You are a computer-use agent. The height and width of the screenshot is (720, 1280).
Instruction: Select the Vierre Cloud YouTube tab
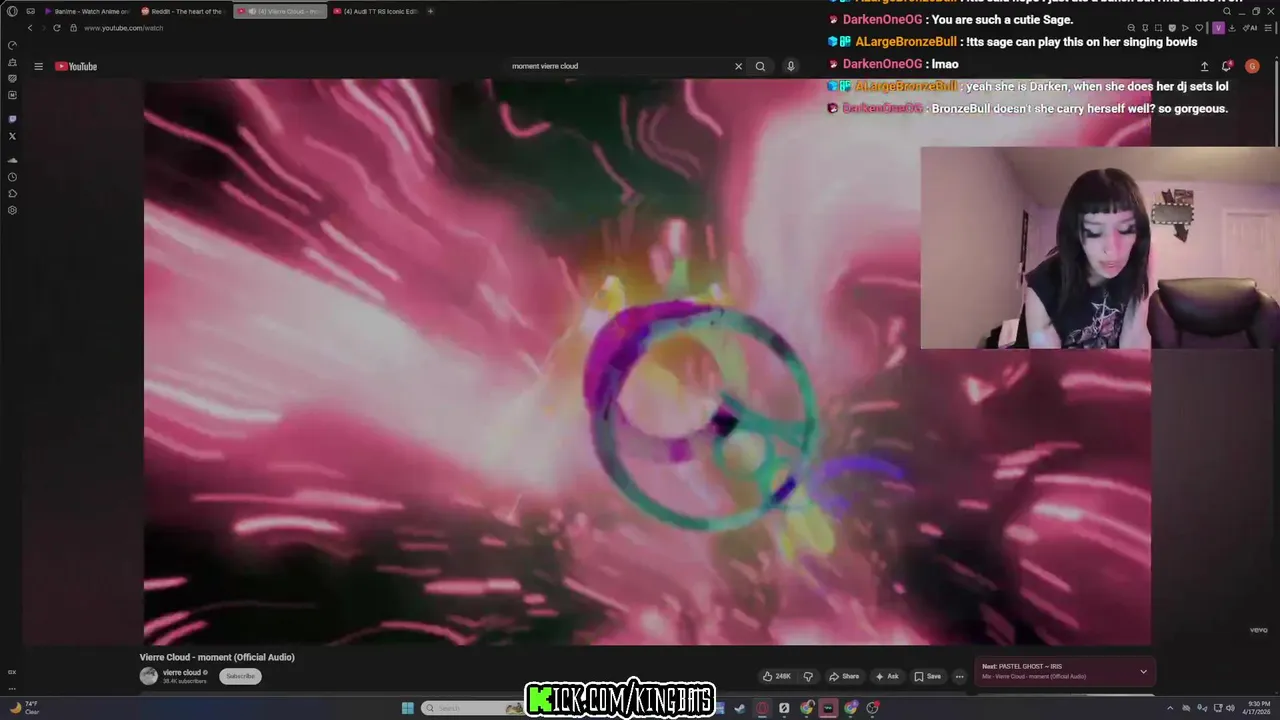(280, 11)
